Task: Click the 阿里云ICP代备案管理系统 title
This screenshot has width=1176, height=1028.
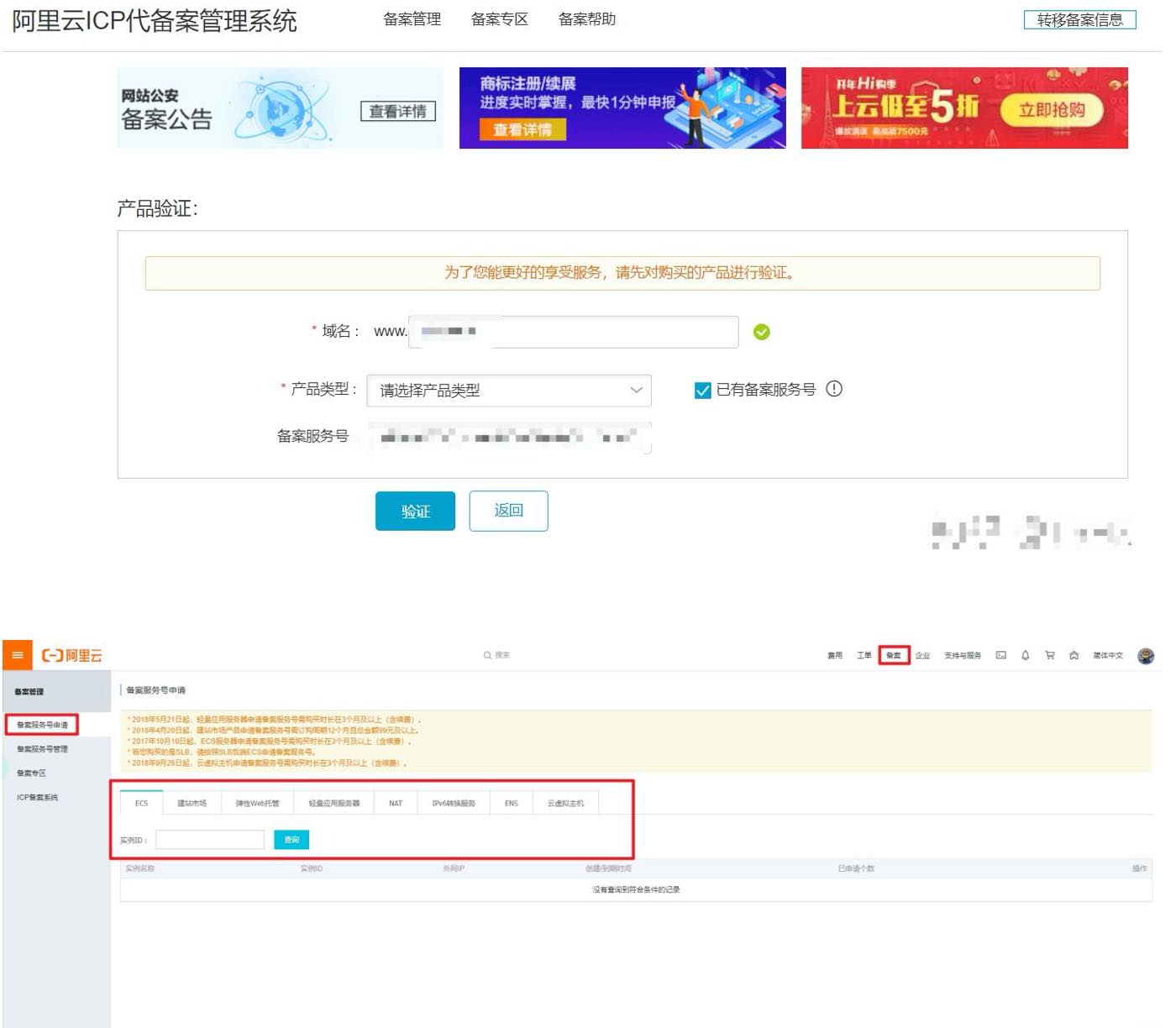Action: (x=155, y=20)
